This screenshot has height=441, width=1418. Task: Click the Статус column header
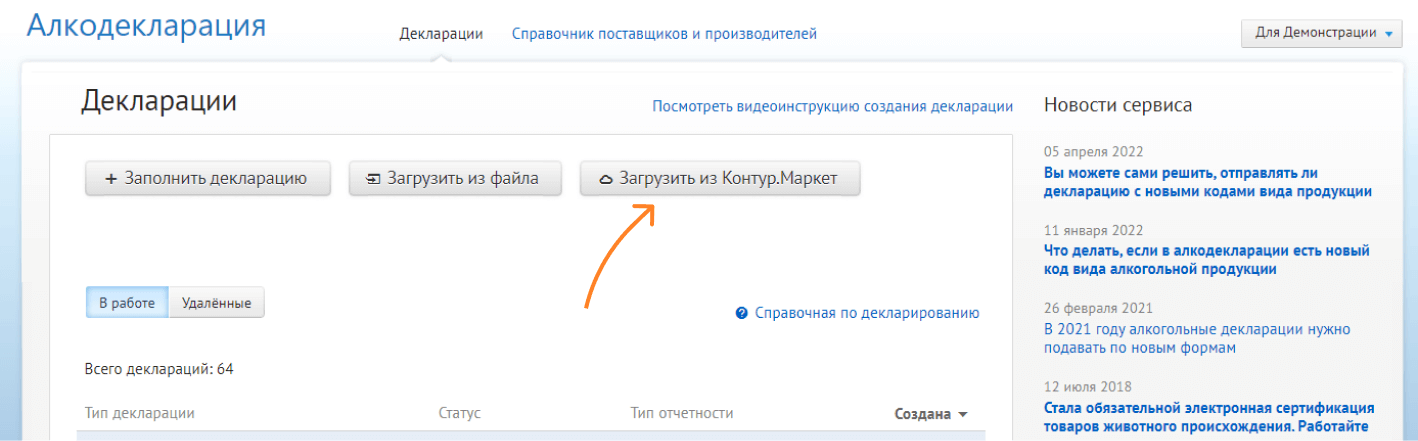coord(460,412)
